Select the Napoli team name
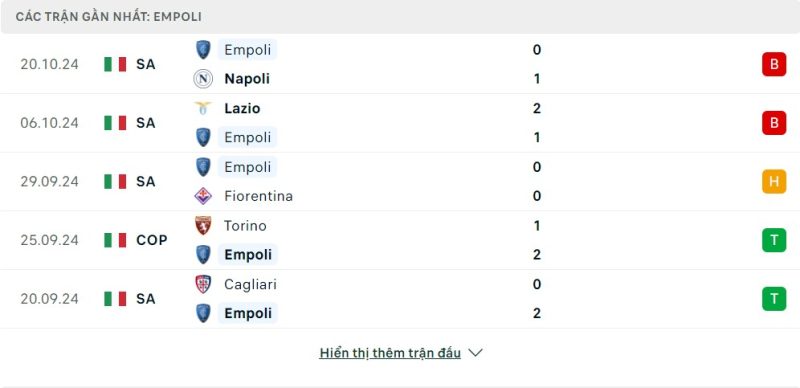Viewport: 800px width, 388px height. (247, 79)
